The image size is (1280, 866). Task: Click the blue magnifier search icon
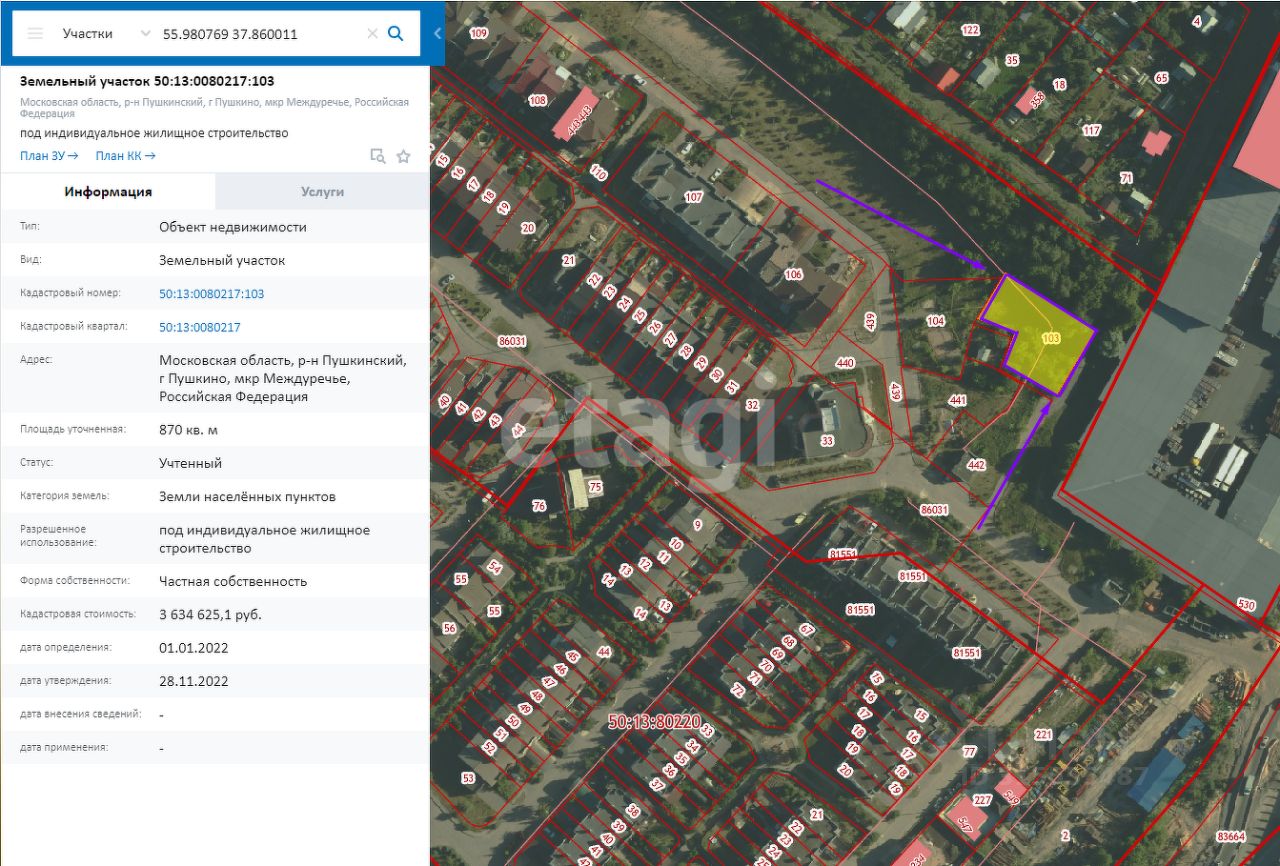coord(396,33)
